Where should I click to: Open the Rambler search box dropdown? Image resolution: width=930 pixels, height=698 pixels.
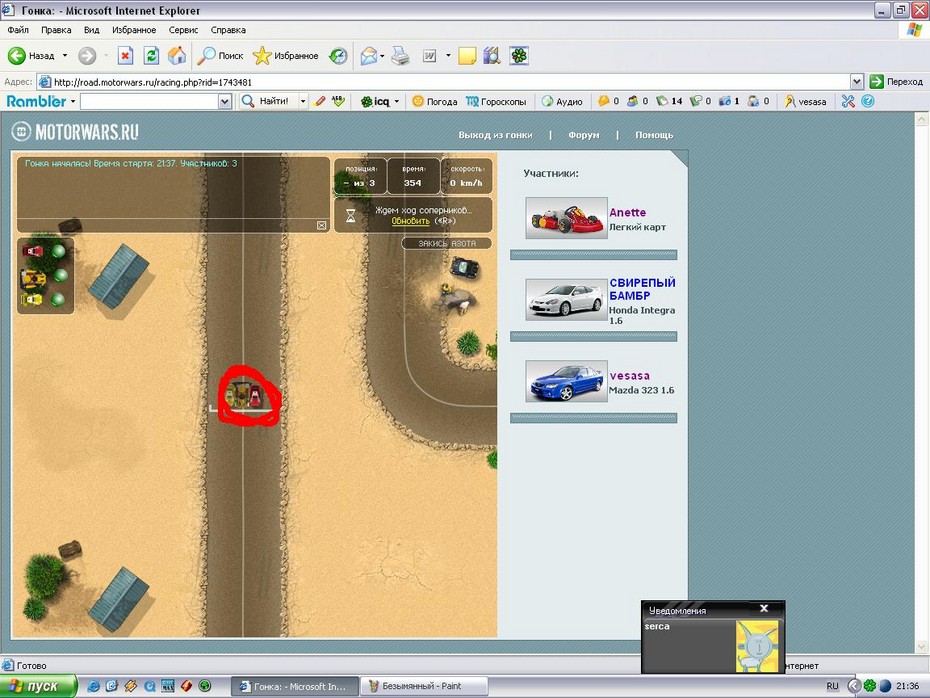[225, 102]
